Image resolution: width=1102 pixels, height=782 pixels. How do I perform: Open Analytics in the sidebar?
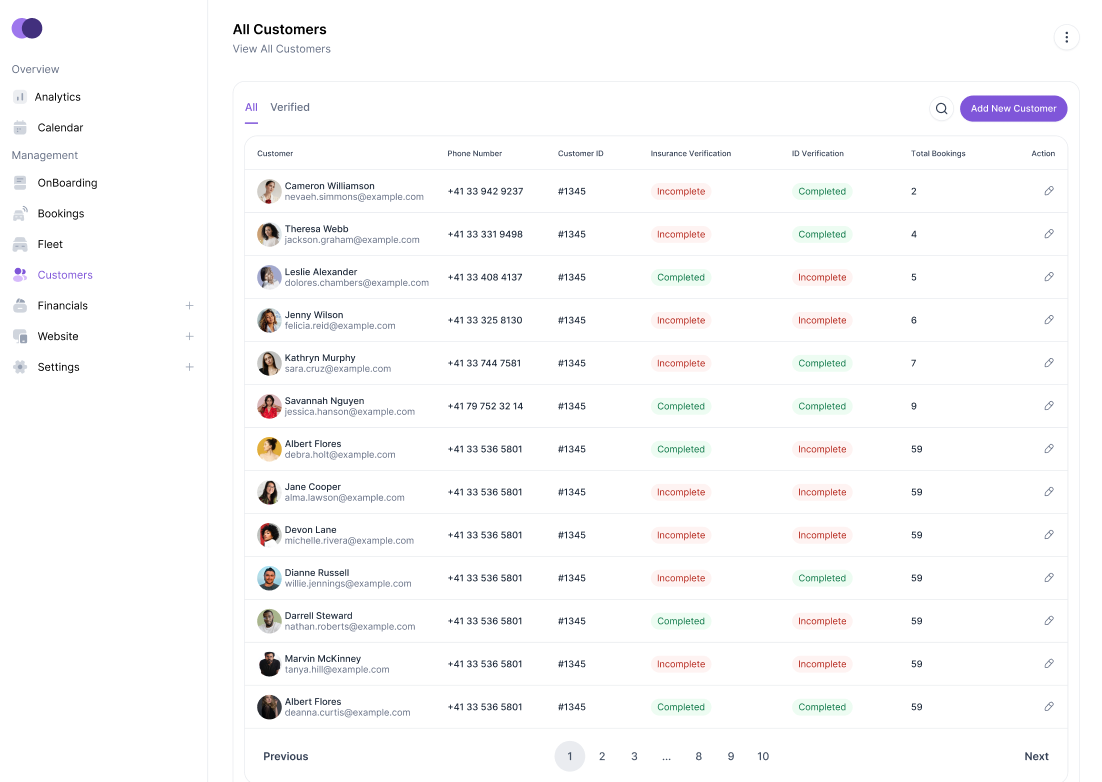pos(58,97)
